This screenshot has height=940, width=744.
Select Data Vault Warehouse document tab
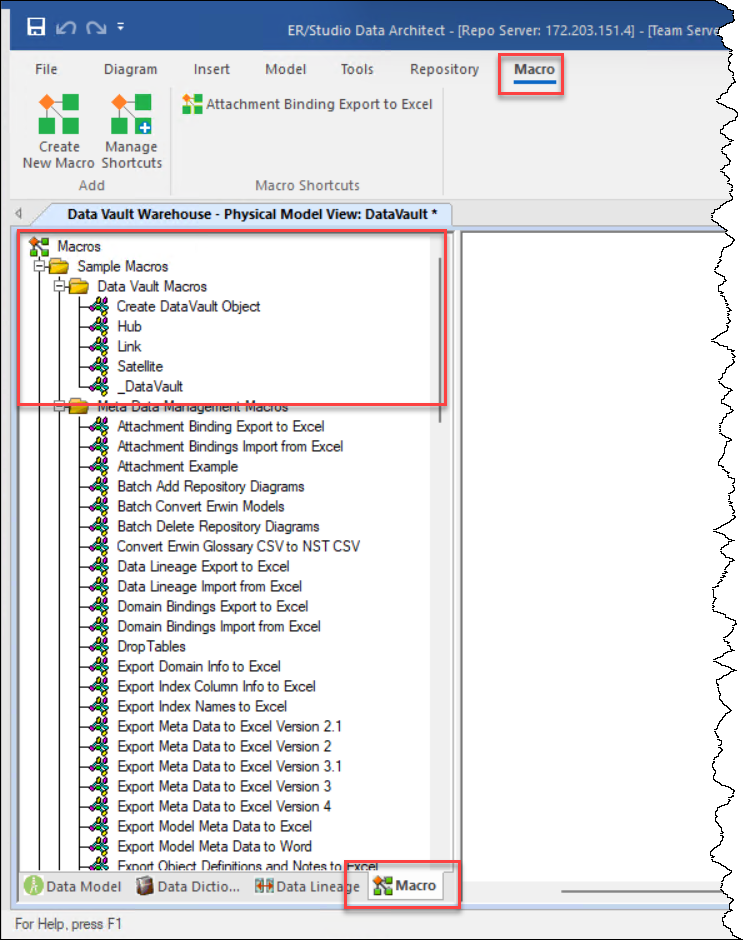(252, 214)
